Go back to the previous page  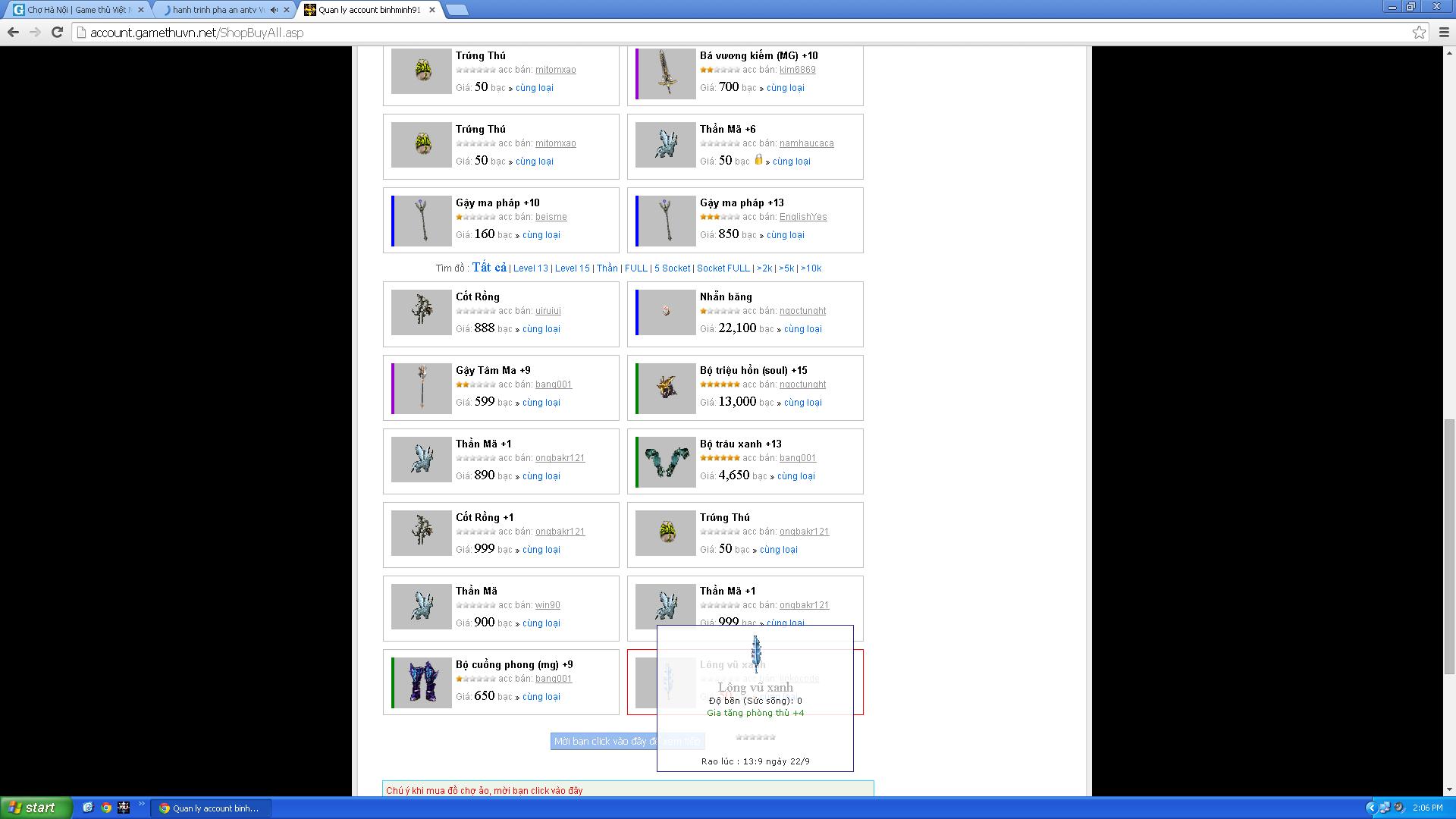coord(13,32)
